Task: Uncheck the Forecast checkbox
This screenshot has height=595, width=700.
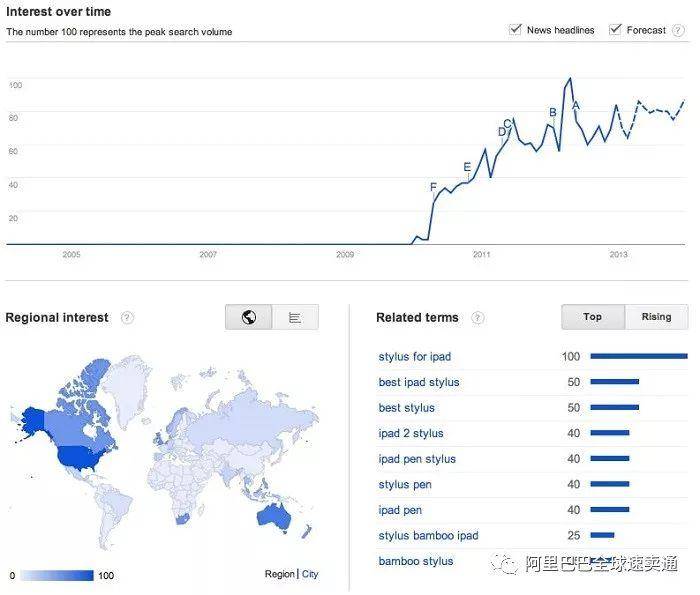Action: point(615,30)
